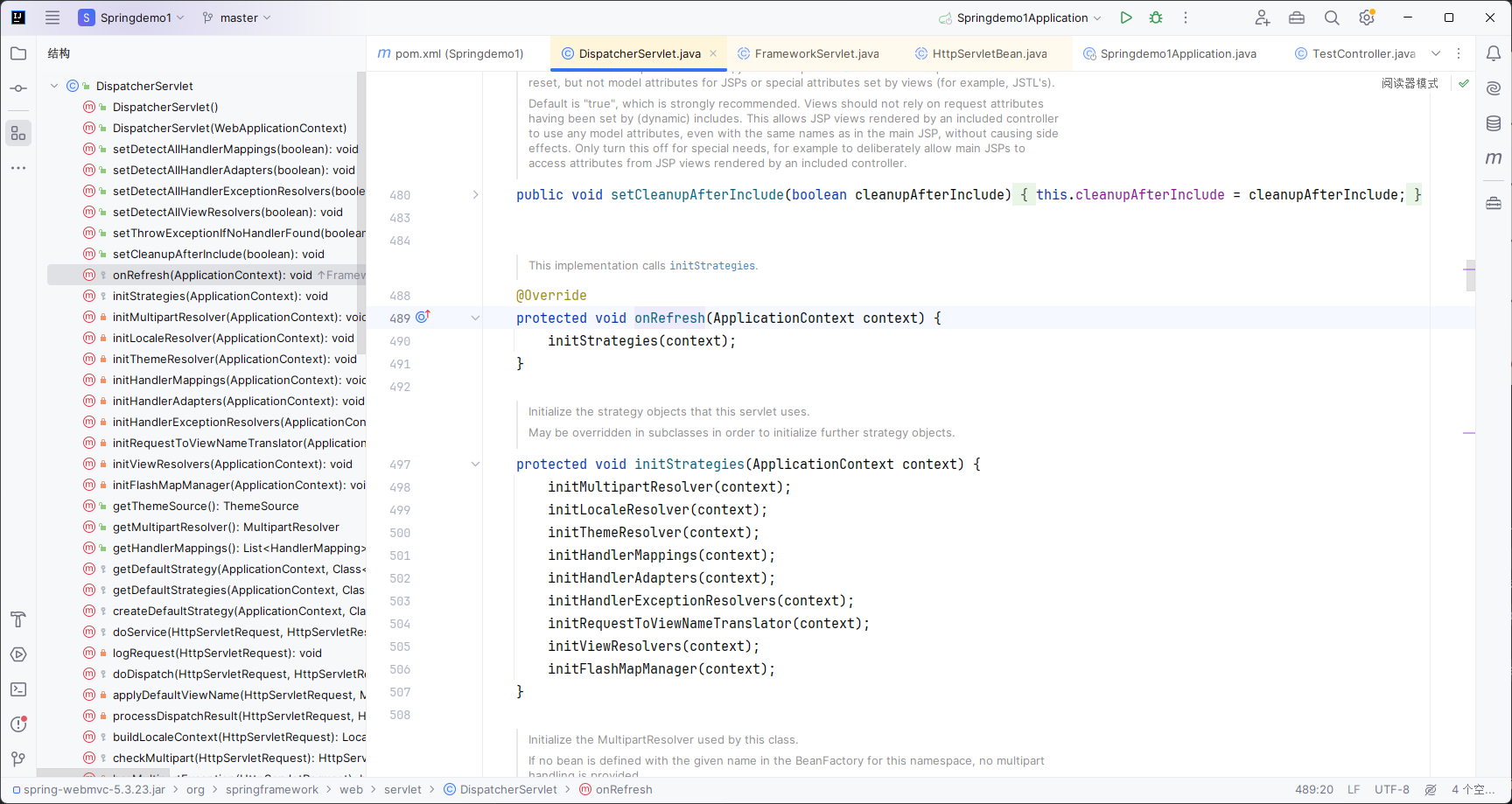Switch to TestController.java tab
The image size is (1512, 804).
1354,53
